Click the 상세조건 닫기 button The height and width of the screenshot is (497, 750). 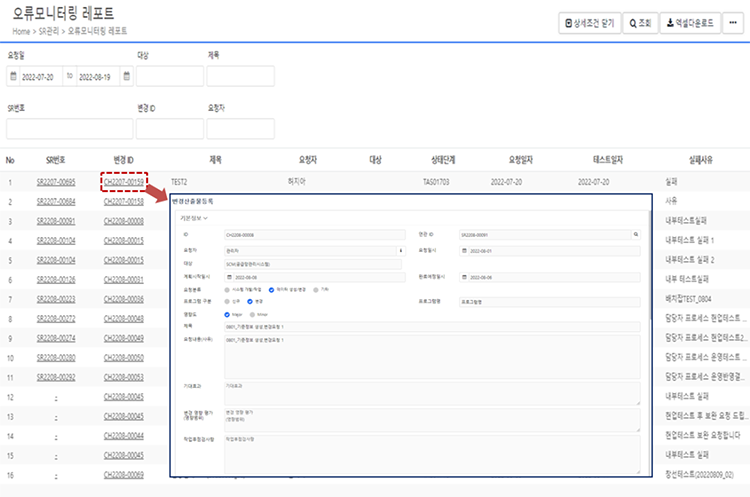(x=589, y=23)
